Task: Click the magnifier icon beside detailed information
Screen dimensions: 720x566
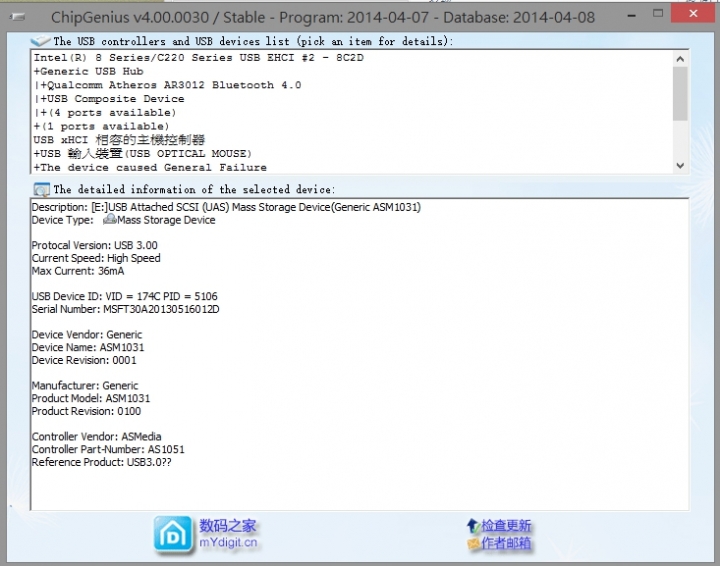Action: (x=41, y=189)
